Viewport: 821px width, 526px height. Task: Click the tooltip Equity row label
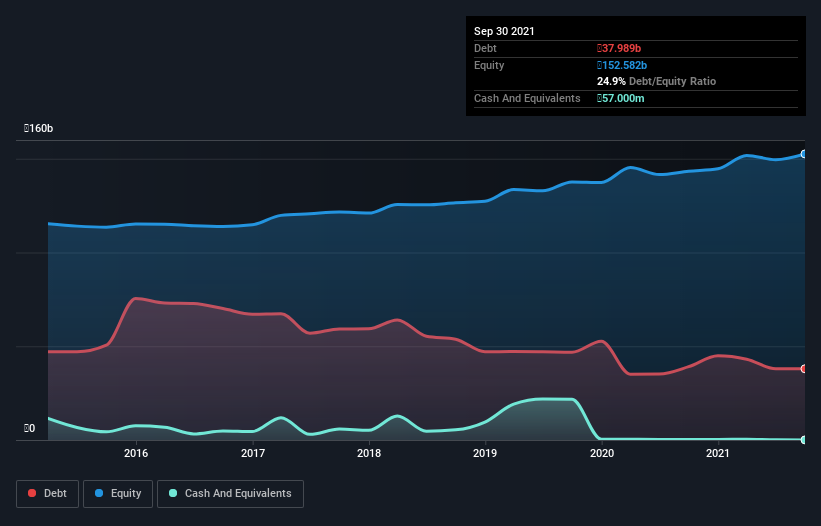tap(489, 65)
